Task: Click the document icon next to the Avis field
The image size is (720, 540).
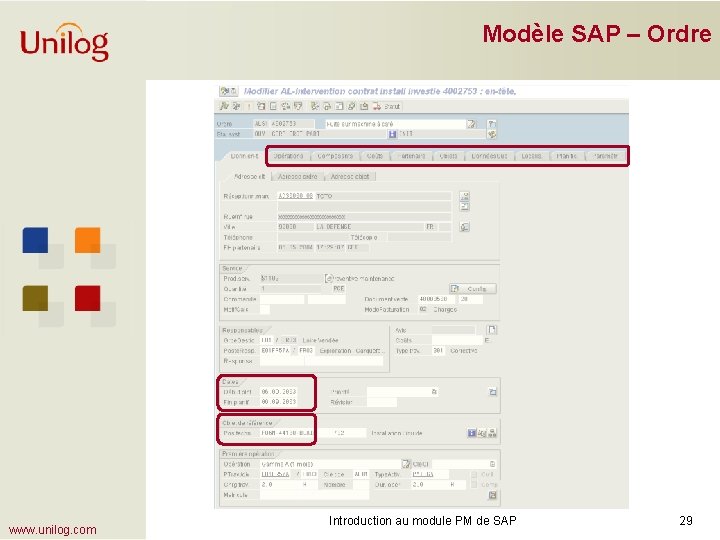Action: [492, 330]
